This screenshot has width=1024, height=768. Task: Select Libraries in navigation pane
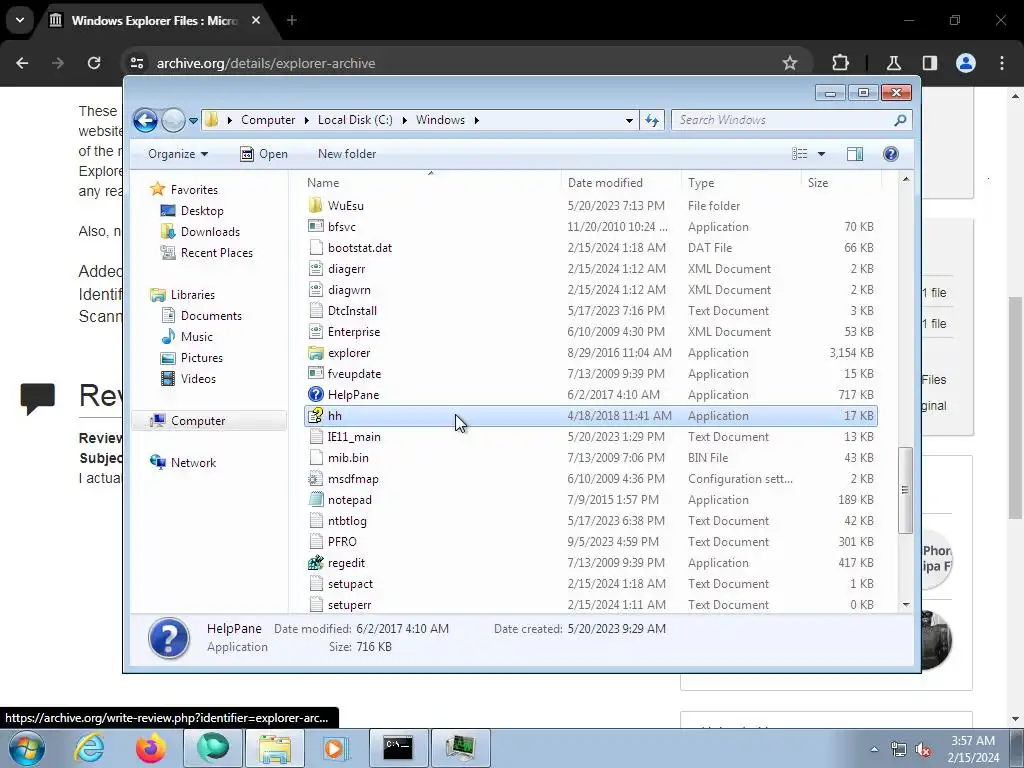[x=192, y=295]
